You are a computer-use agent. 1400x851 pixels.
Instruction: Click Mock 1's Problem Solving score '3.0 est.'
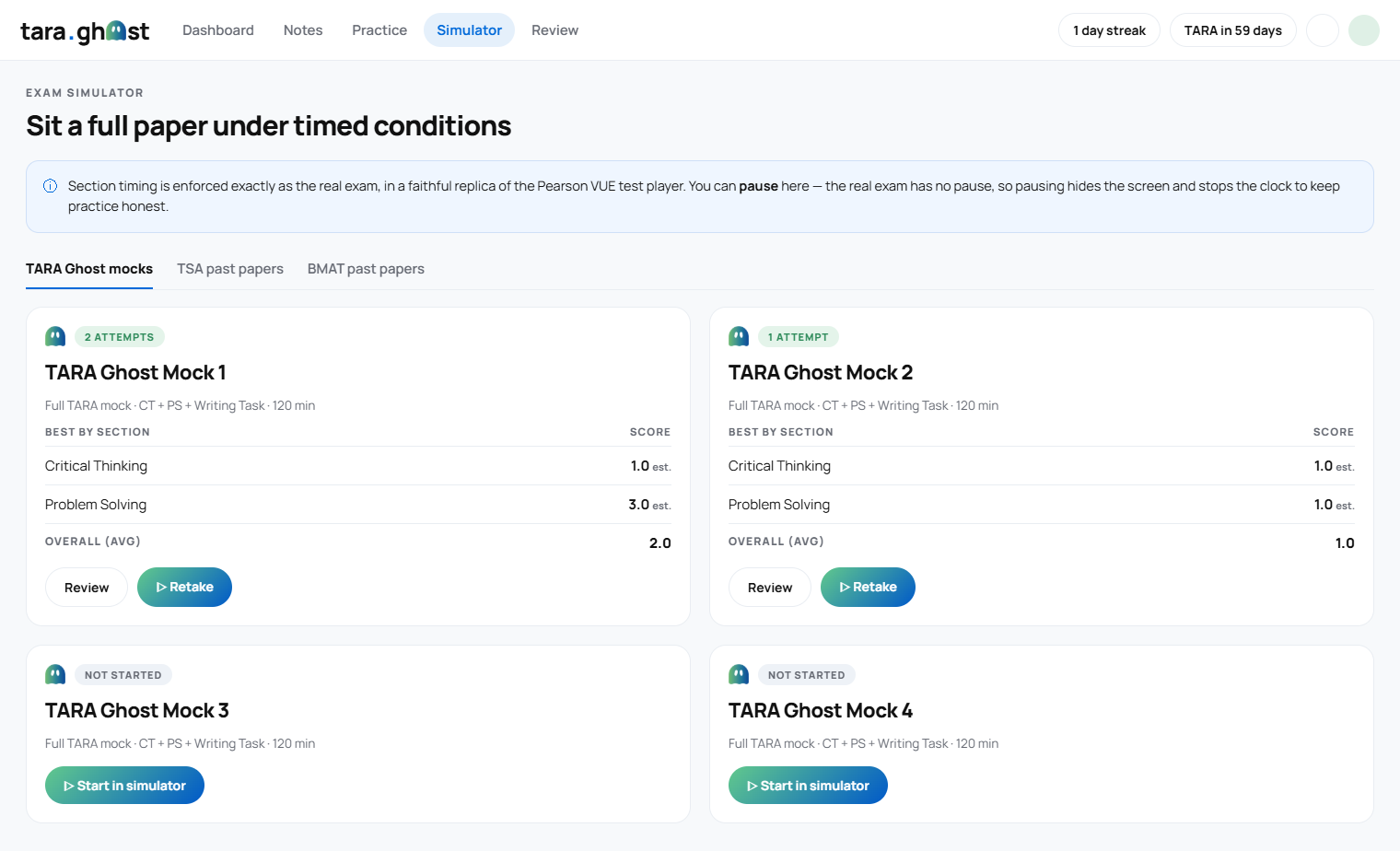tap(649, 505)
